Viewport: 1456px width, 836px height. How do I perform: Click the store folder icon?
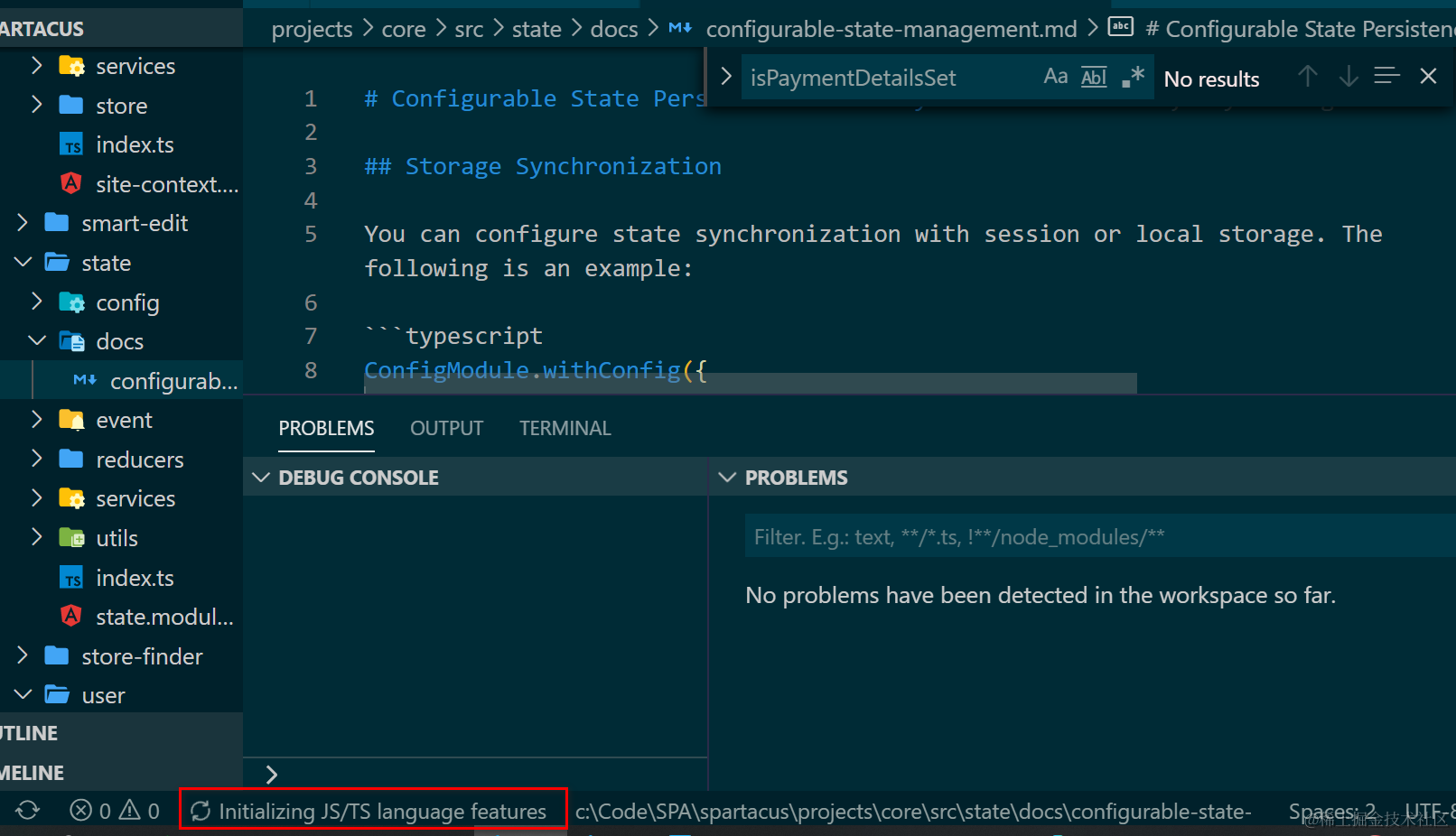coord(71,105)
